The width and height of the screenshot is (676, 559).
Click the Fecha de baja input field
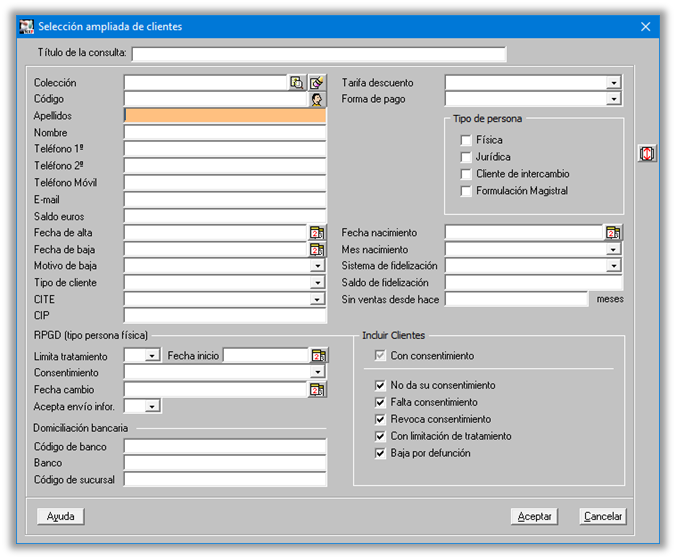(216, 250)
